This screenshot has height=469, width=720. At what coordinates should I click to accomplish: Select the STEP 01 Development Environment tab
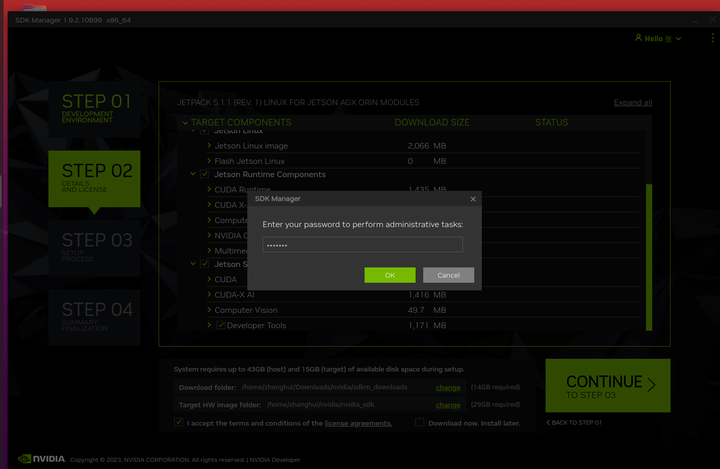click(x=94, y=109)
